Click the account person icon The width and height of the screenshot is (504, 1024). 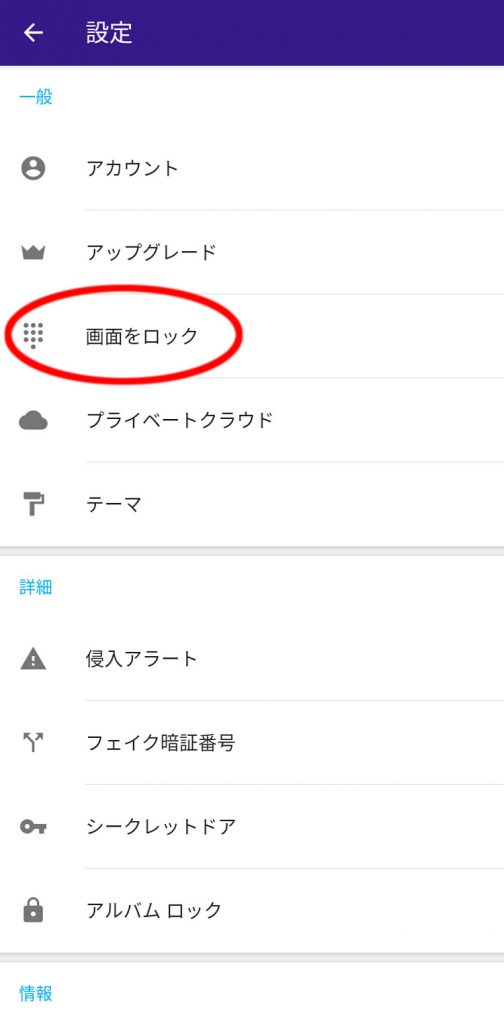(x=33, y=168)
